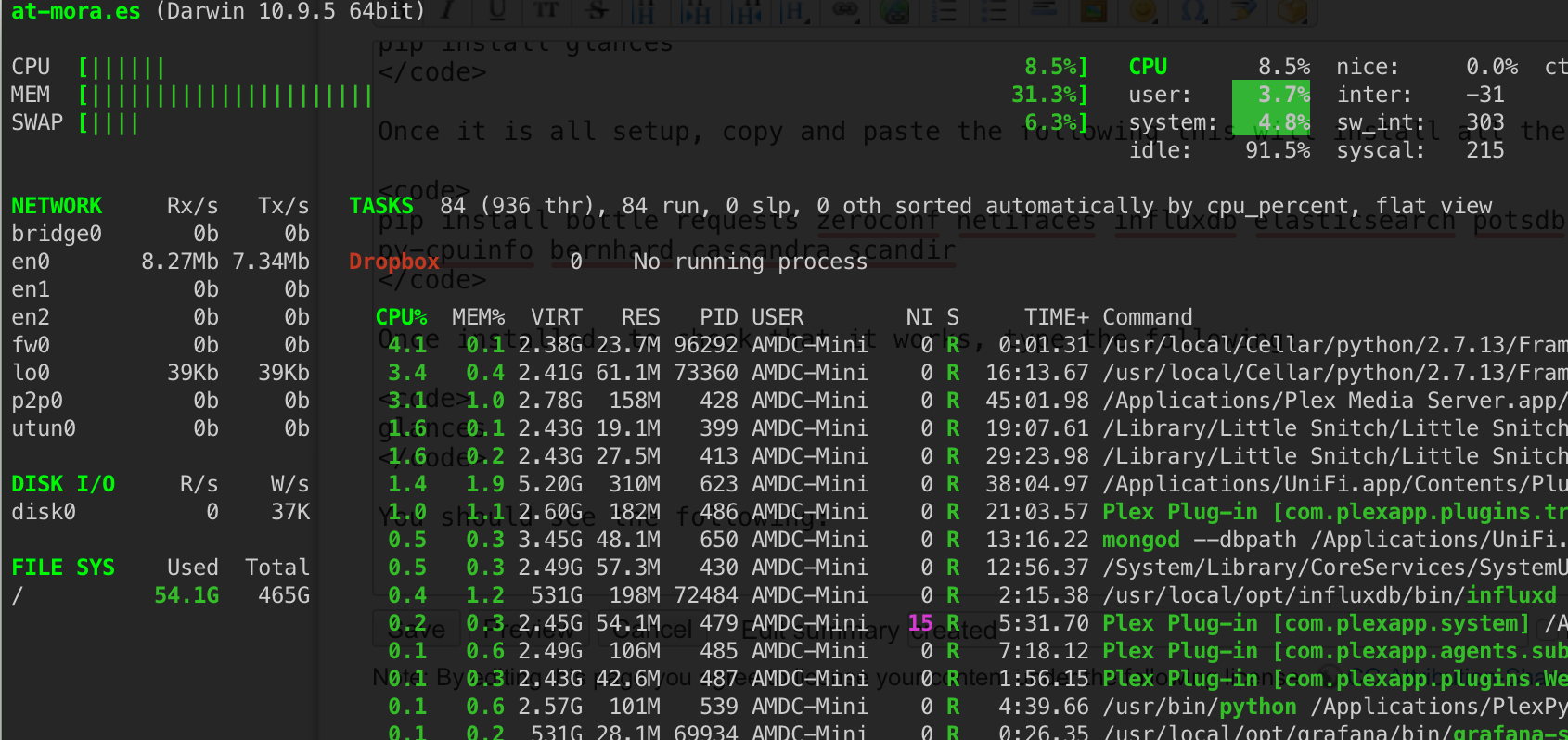1568x740 pixels.
Task: Click the Plex Media Server.app command
Action: point(1335,401)
